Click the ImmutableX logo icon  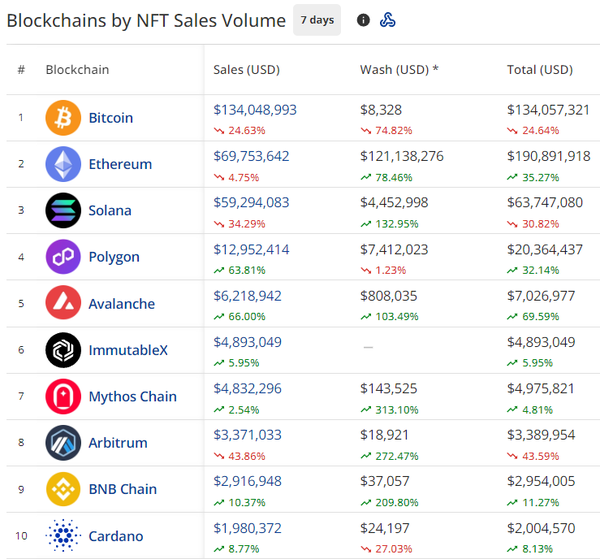tap(63, 350)
